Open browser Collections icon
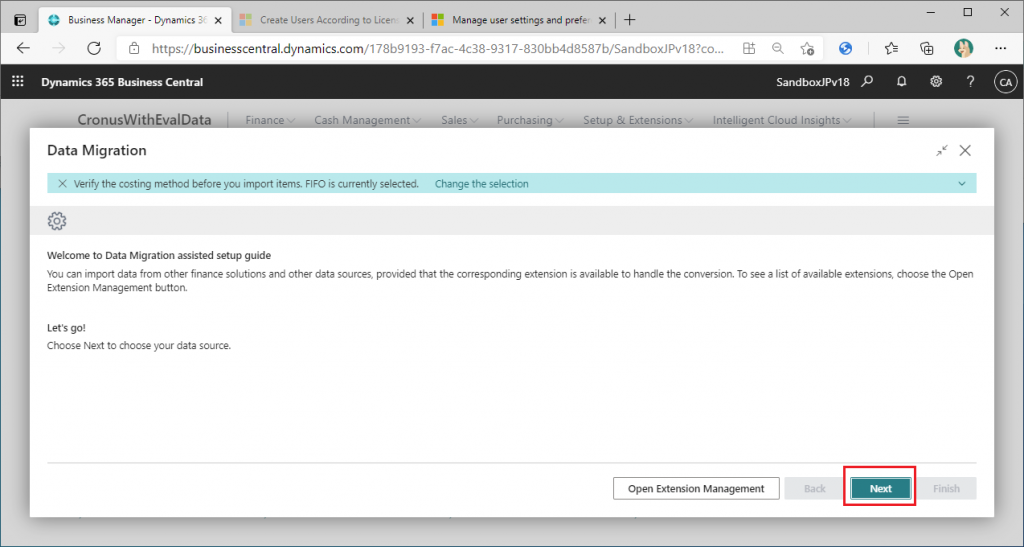Viewport: 1024px width, 547px height. tap(927, 48)
